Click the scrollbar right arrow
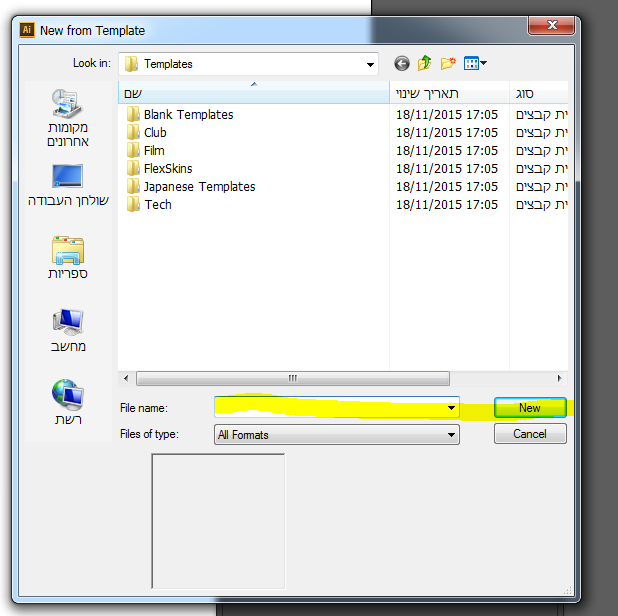618x616 pixels. 559,378
